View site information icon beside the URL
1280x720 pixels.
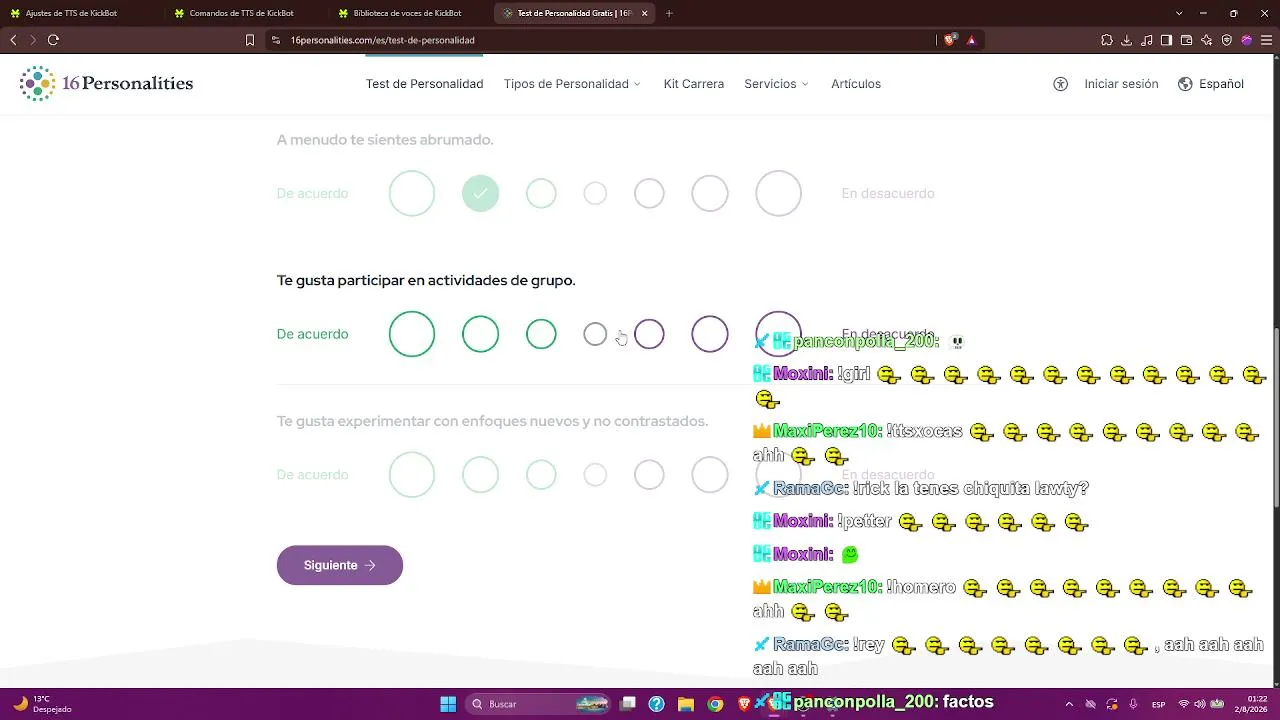pyautogui.click(x=276, y=40)
